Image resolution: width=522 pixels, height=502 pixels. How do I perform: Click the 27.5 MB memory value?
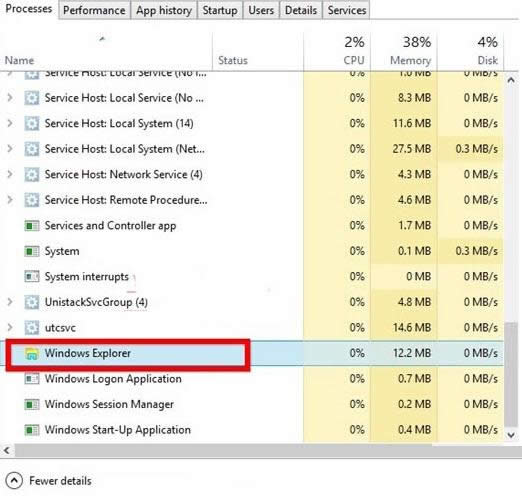tap(412, 149)
